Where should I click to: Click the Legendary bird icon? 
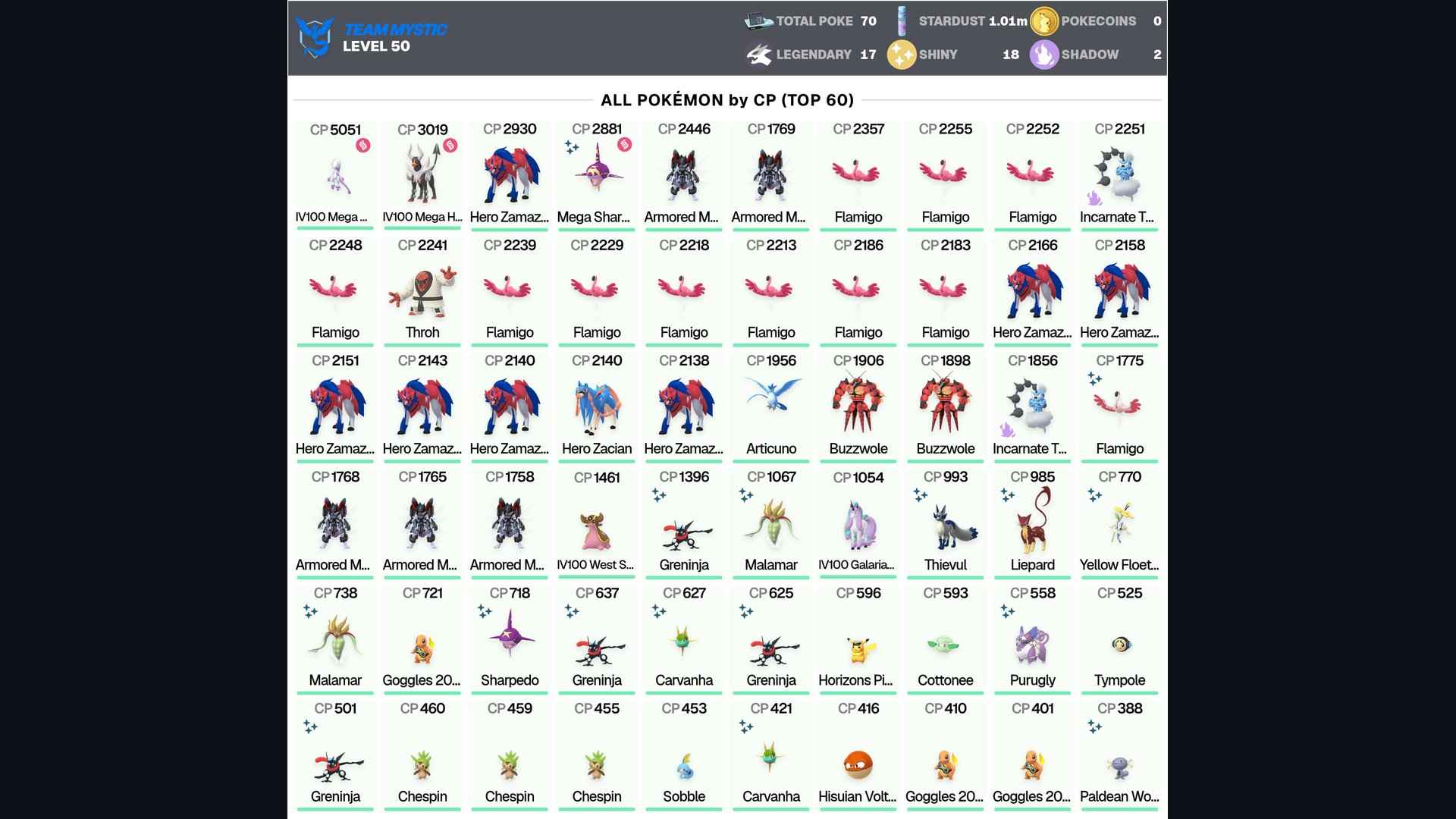759,55
